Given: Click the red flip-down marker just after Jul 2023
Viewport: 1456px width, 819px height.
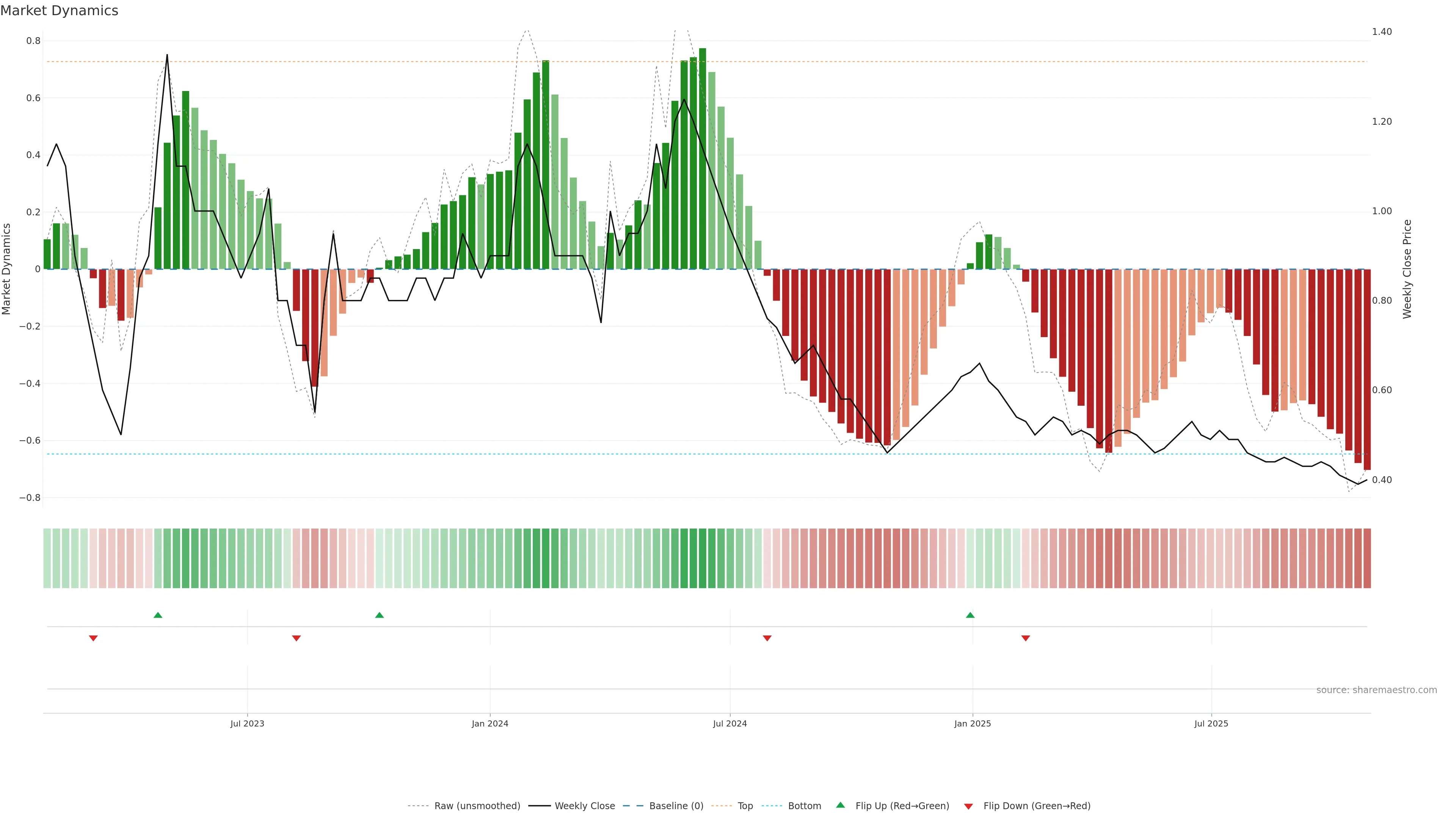Looking at the screenshot, I should tap(296, 638).
